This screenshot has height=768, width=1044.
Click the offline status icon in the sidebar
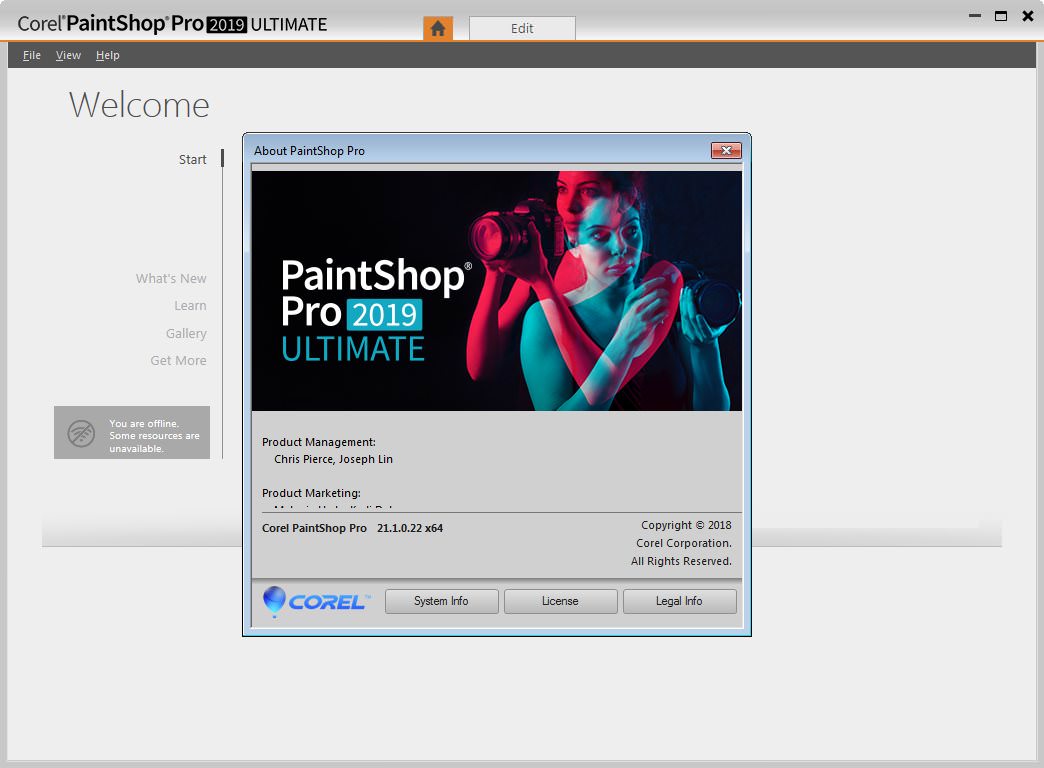click(80, 432)
